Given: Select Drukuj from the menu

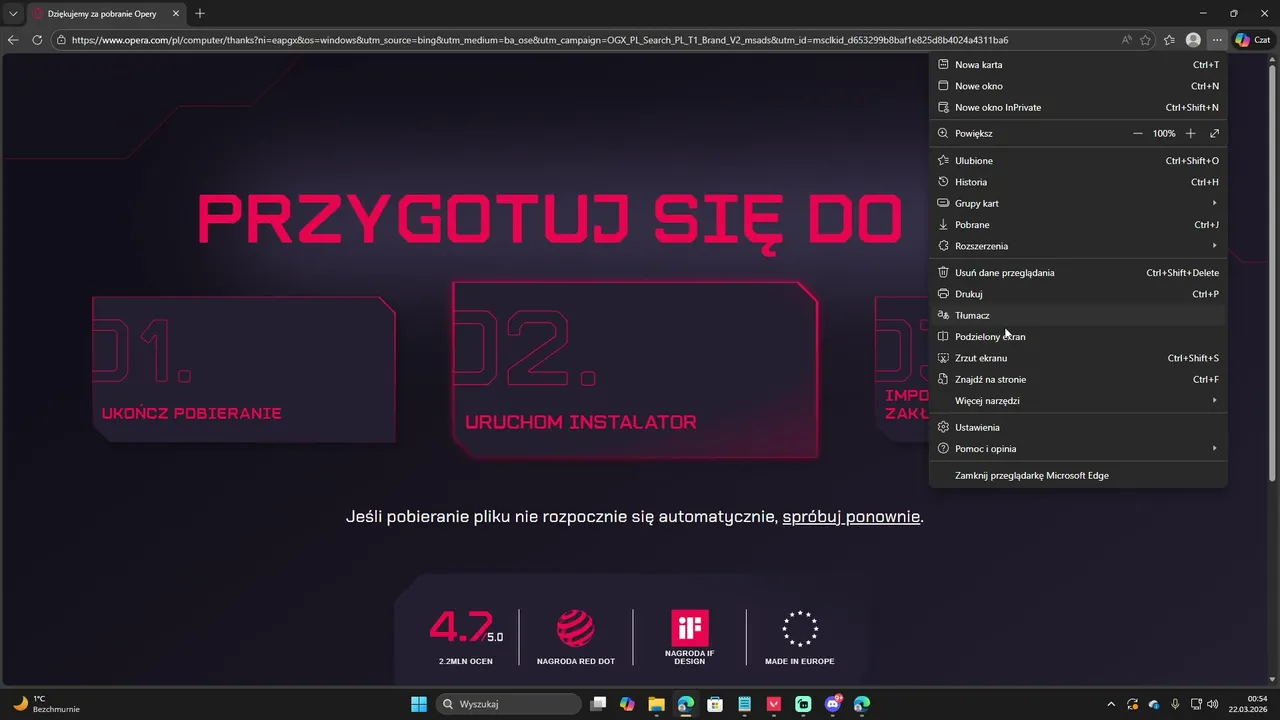Looking at the screenshot, I should [x=1078, y=294].
